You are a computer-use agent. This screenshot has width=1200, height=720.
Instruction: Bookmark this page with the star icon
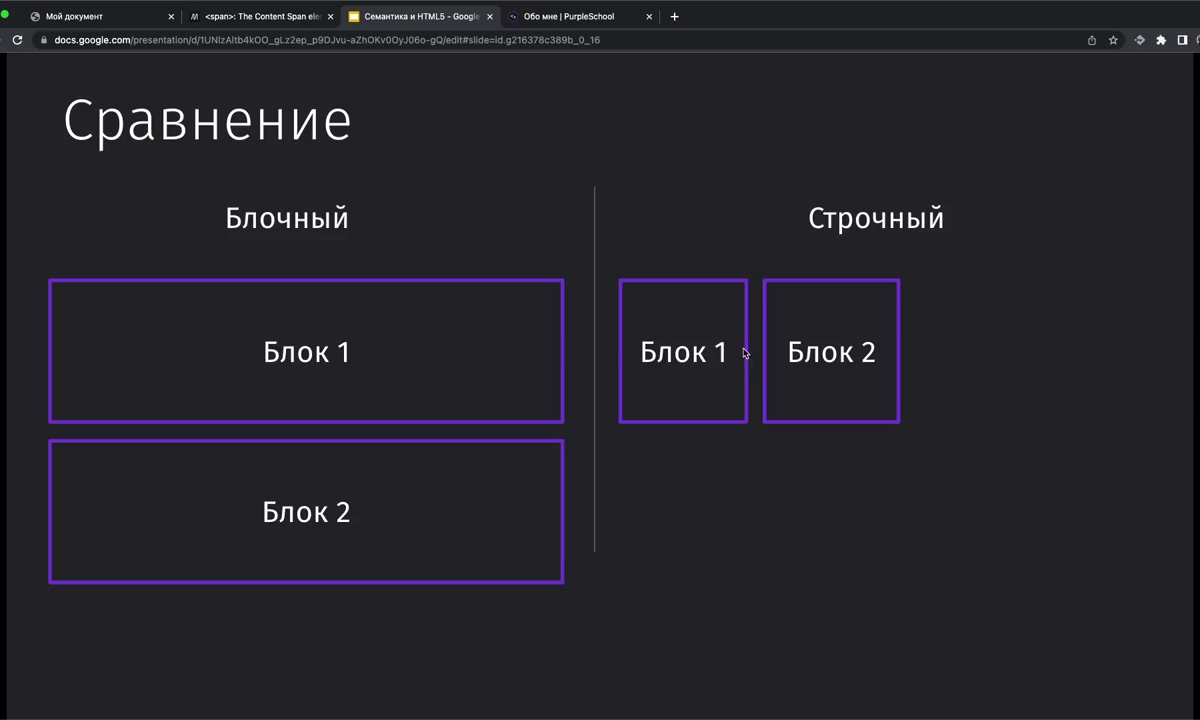1113,40
